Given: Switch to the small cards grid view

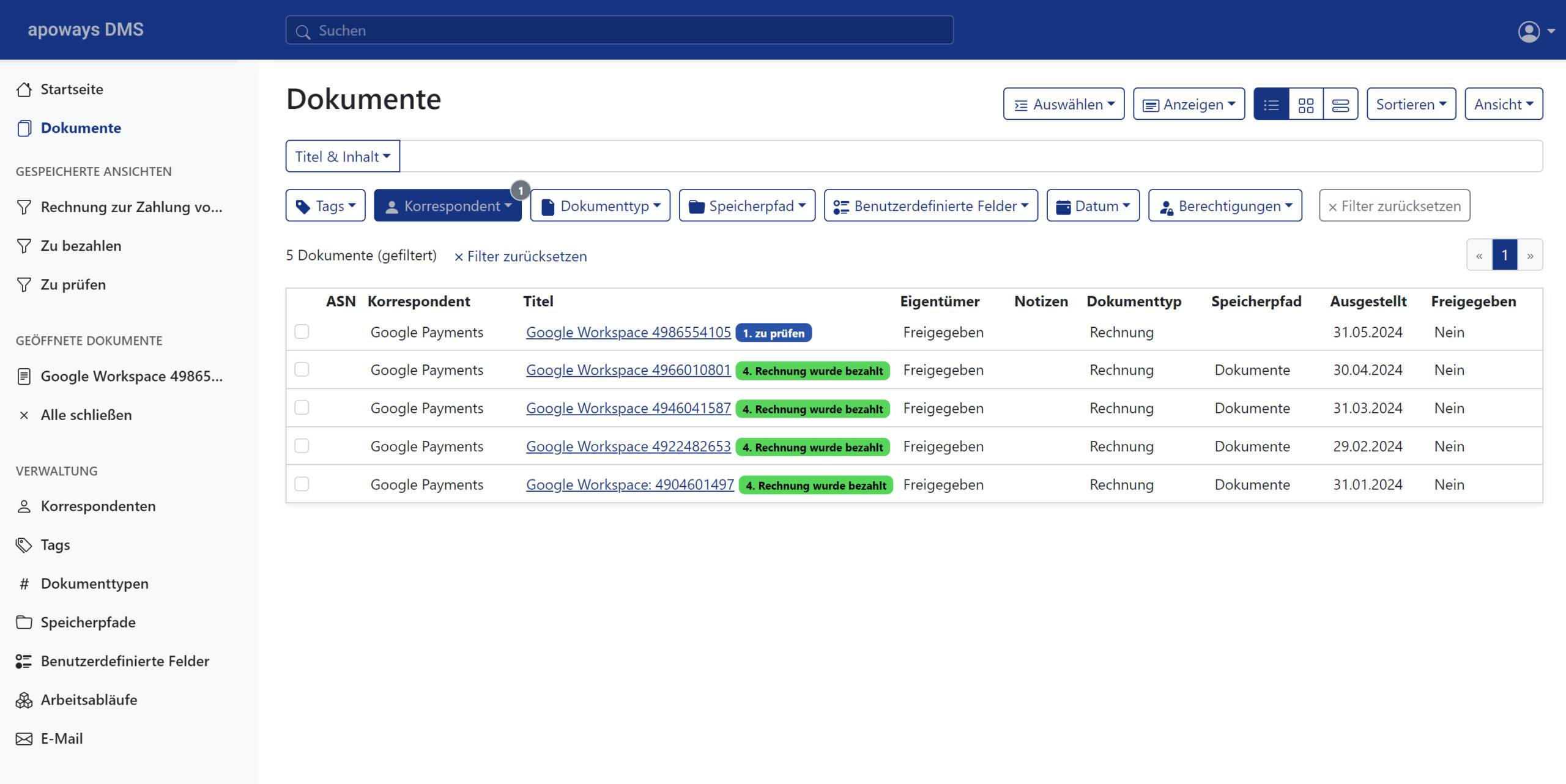Looking at the screenshot, I should click(x=1305, y=105).
